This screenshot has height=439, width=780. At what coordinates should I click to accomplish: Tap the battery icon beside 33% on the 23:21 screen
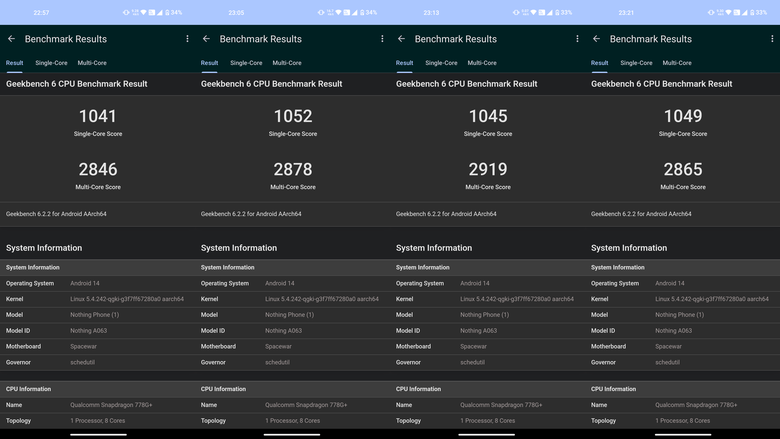(752, 12)
